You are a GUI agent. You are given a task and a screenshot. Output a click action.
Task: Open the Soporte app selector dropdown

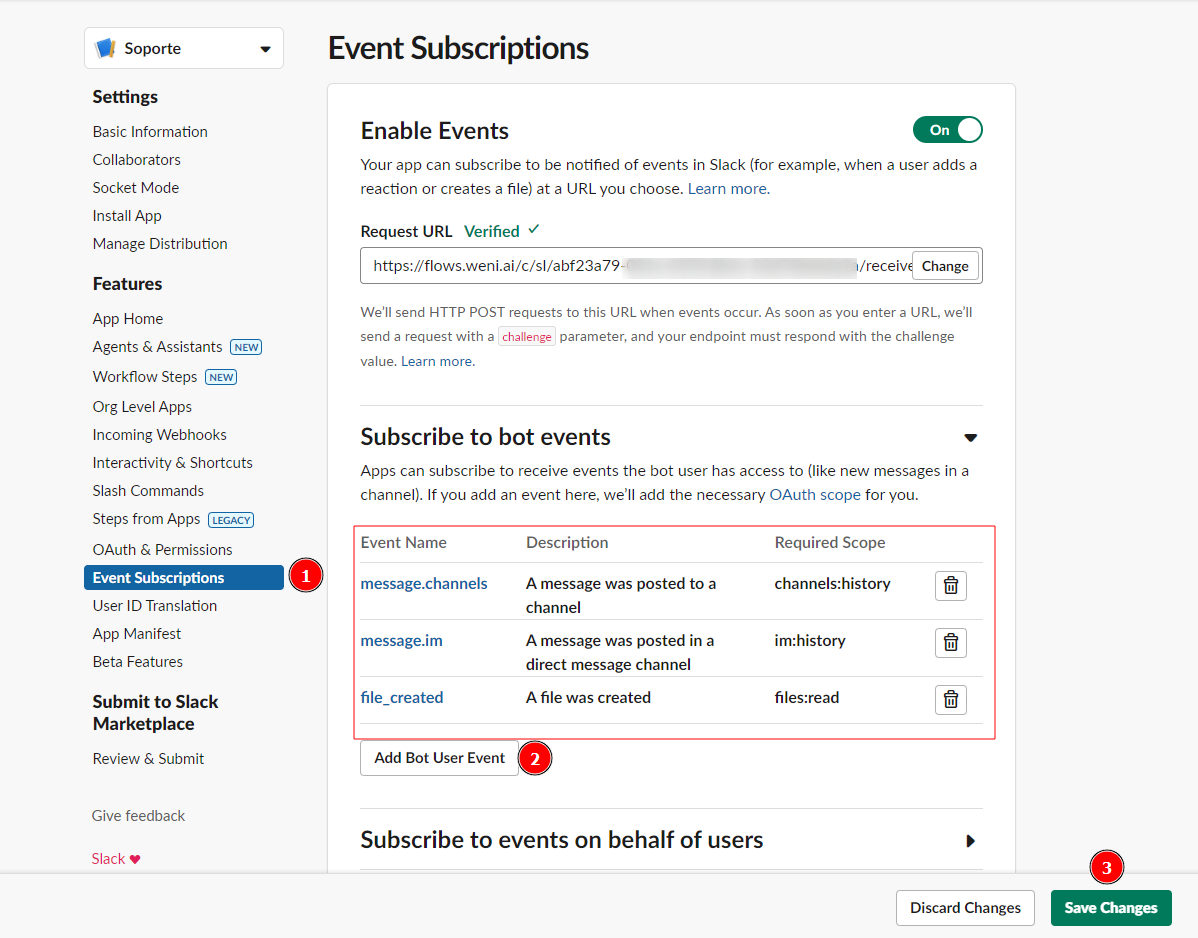(184, 48)
